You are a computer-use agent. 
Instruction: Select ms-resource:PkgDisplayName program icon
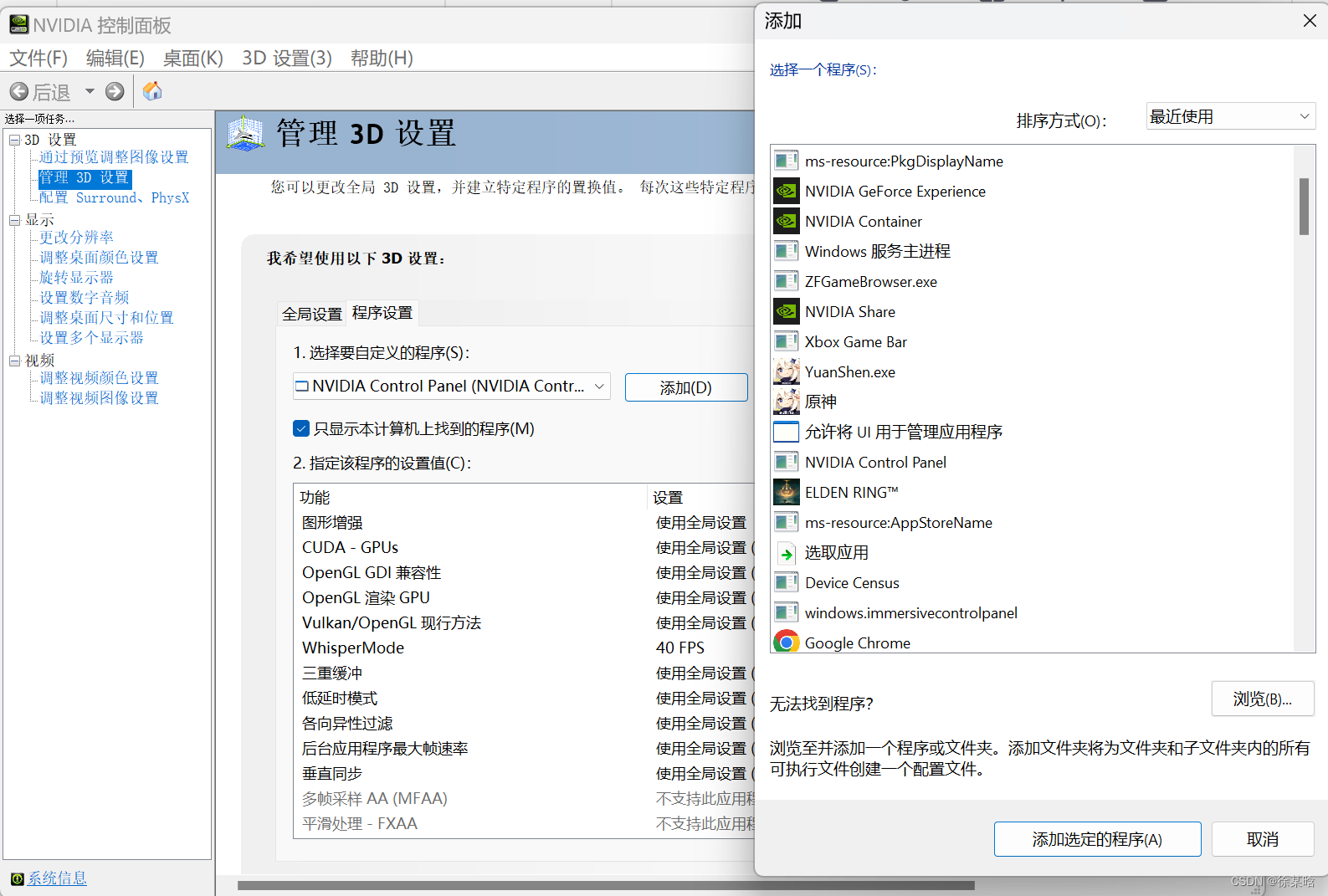pos(786,161)
